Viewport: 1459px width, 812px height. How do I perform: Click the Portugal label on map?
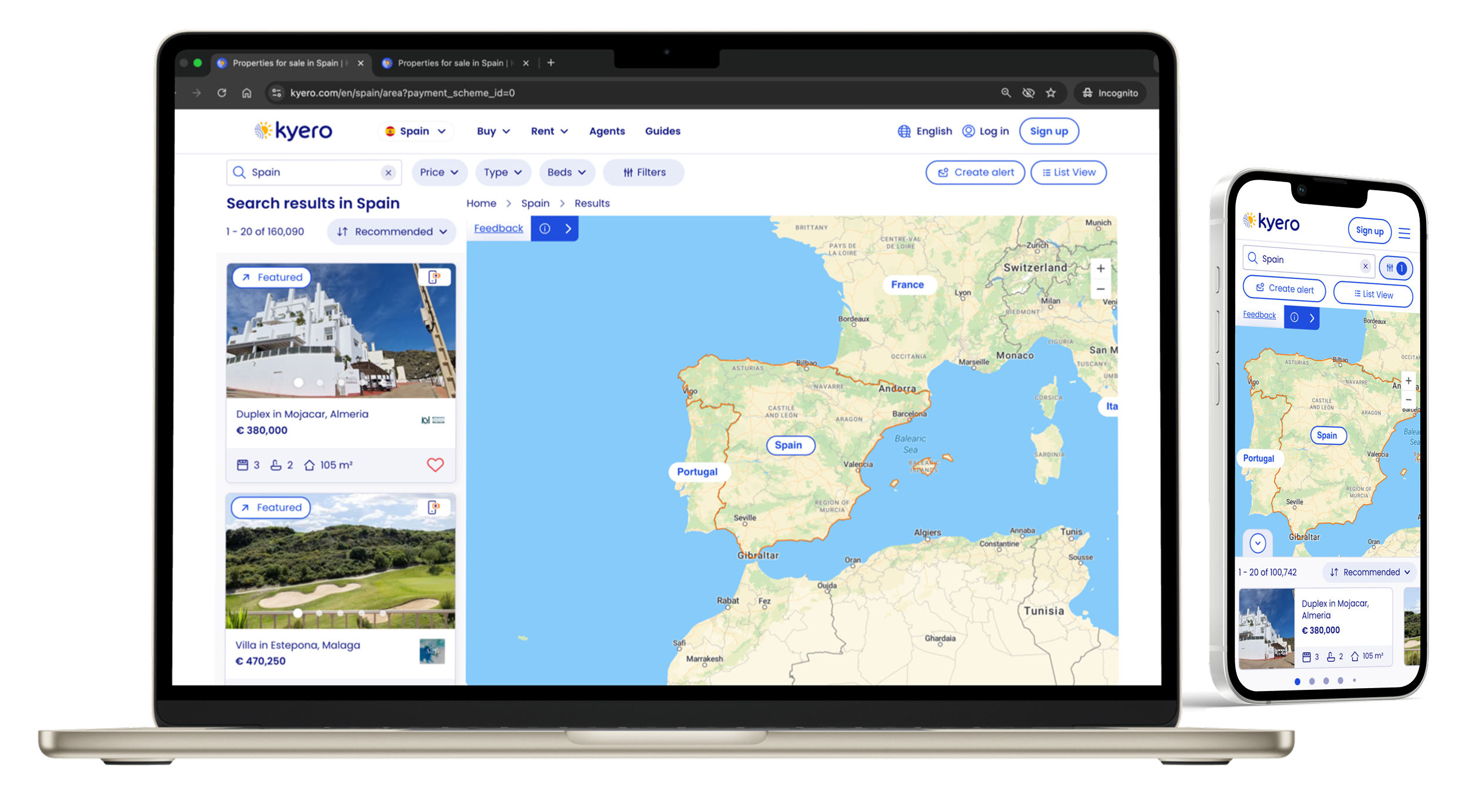[x=697, y=472]
